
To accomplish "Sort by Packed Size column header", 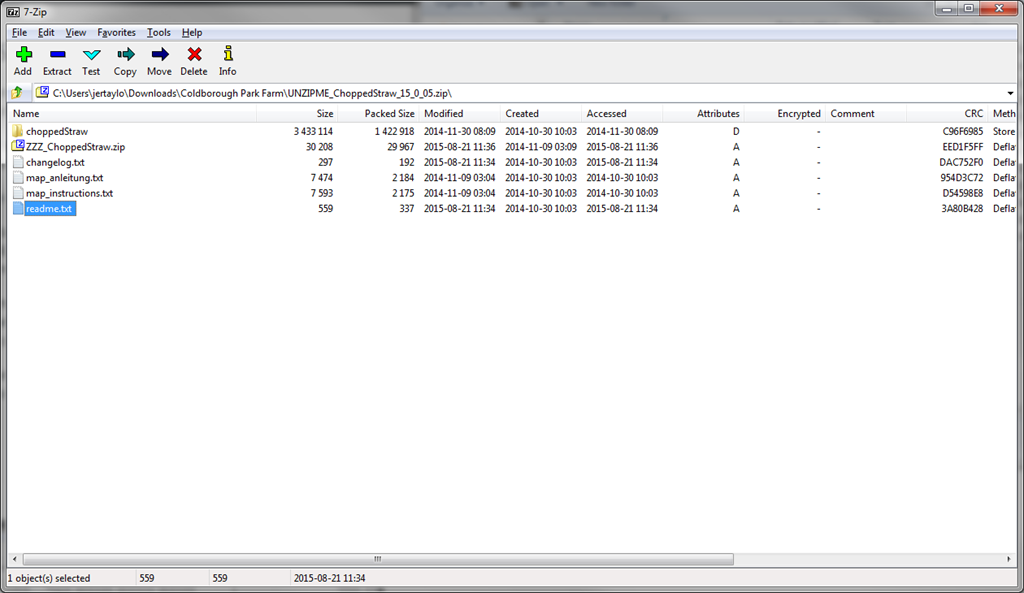I will [x=378, y=114].
